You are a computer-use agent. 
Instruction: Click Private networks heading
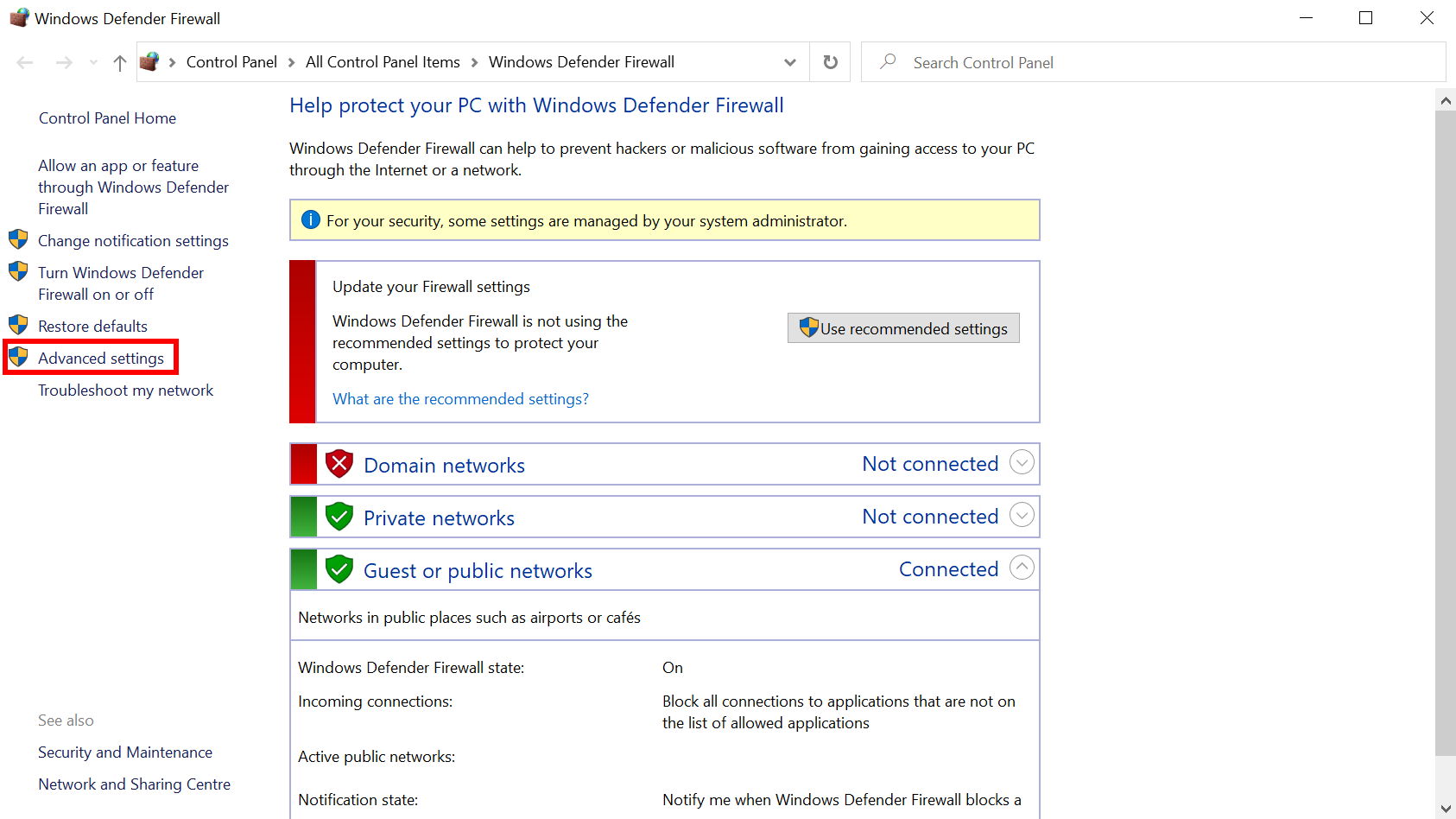[439, 518]
